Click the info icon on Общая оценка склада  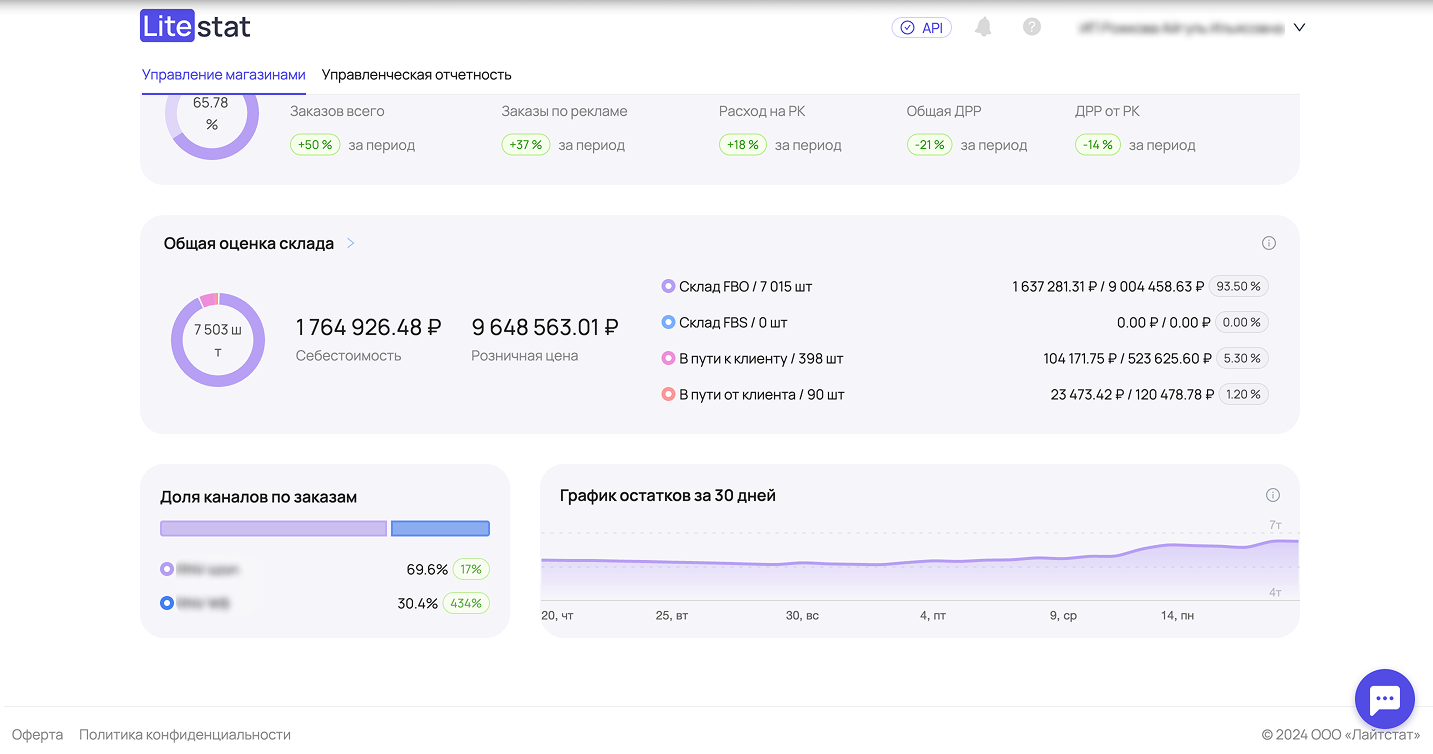[1269, 243]
